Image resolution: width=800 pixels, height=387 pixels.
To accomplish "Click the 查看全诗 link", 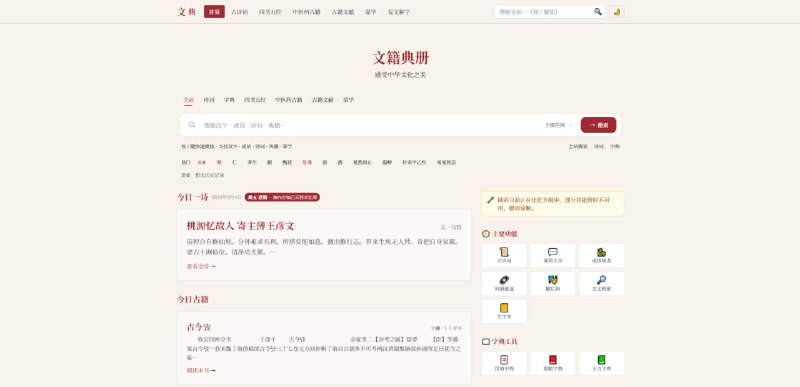I will tap(201, 266).
